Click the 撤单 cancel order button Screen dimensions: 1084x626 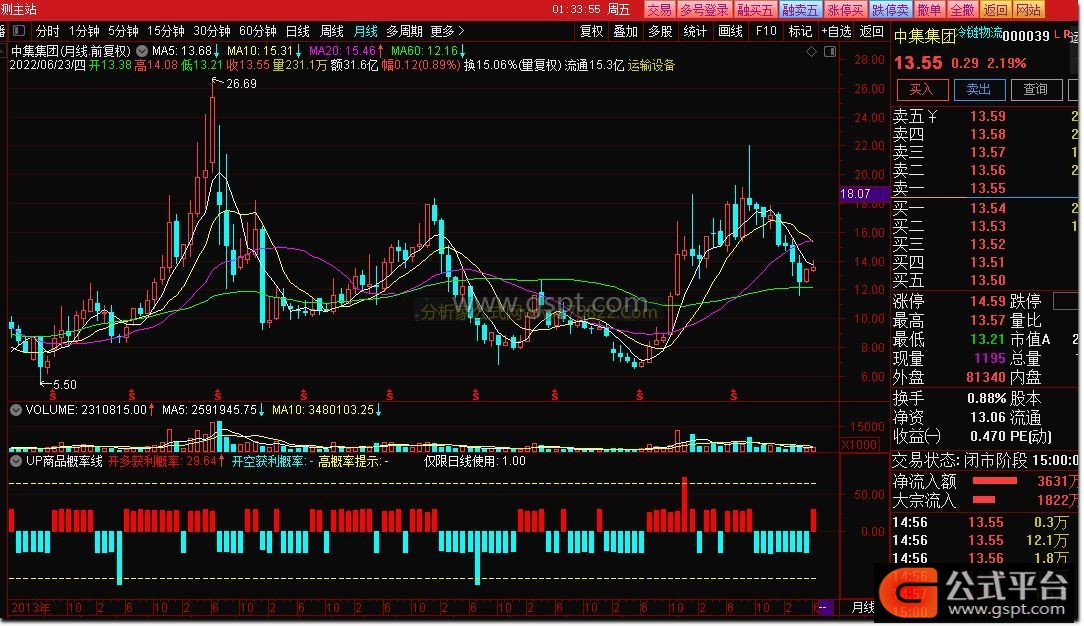pyautogui.click(x=929, y=10)
